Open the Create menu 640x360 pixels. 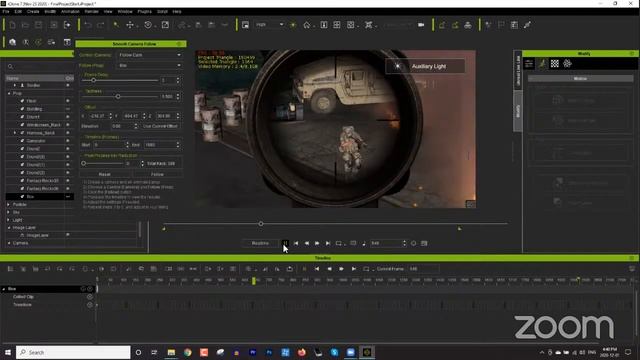click(x=33, y=11)
